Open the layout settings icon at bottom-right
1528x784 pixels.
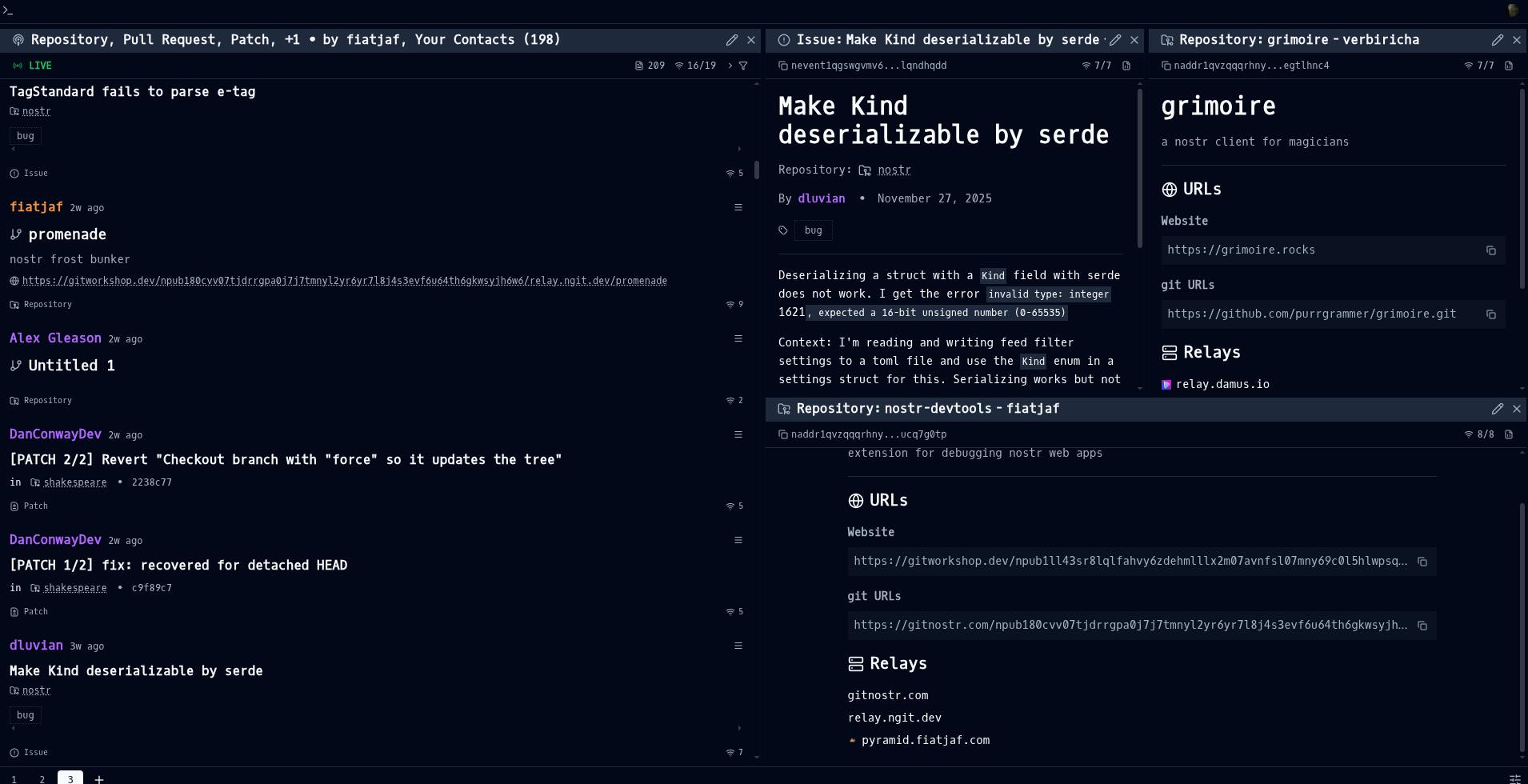click(x=1514, y=778)
